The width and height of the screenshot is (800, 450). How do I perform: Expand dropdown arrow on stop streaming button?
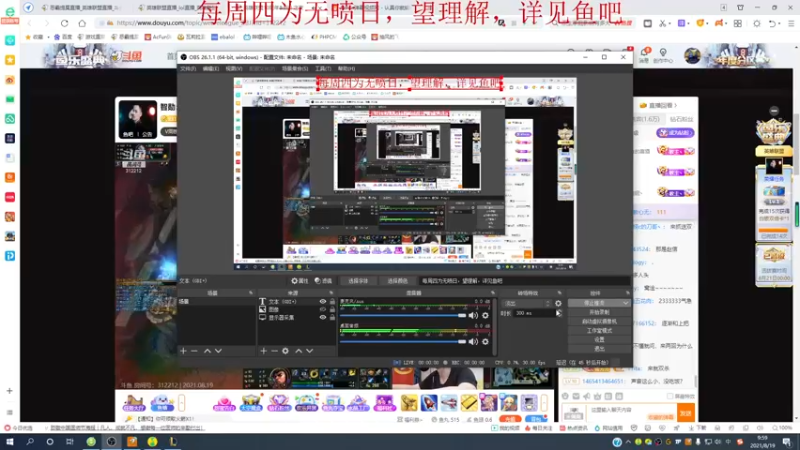[x=626, y=303]
